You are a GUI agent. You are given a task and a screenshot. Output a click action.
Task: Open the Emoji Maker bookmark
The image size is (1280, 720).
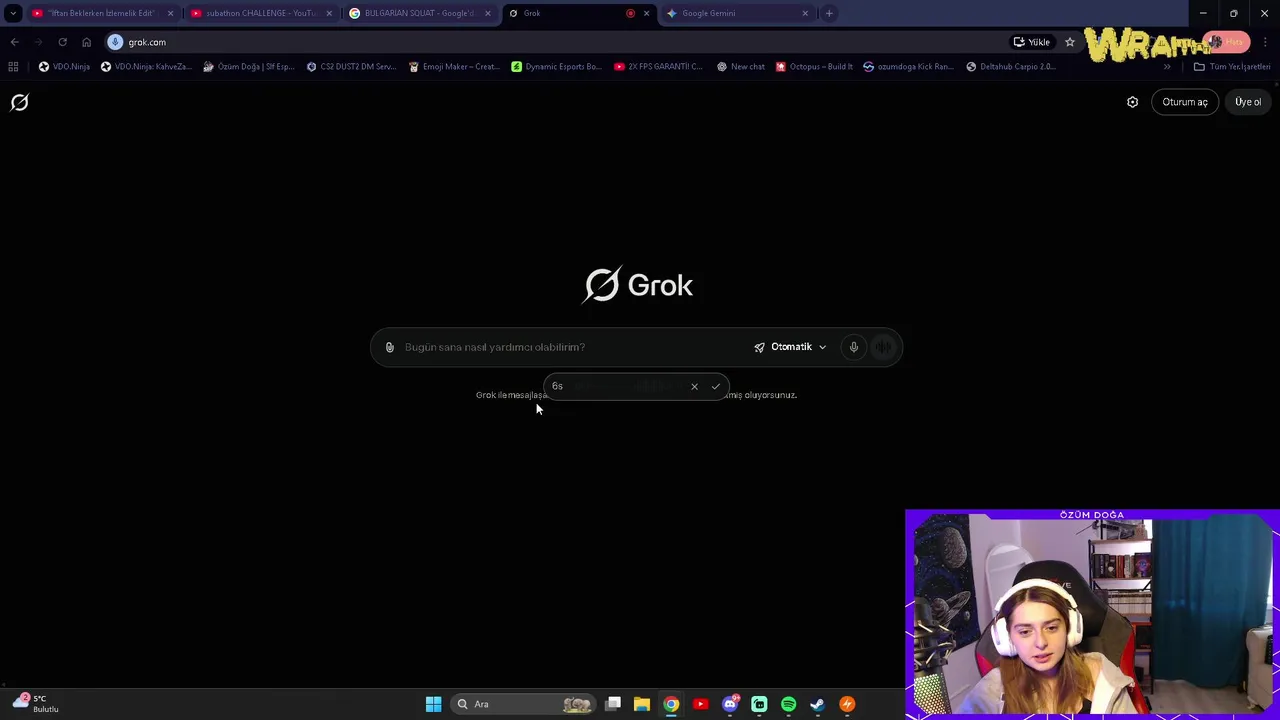(x=454, y=66)
